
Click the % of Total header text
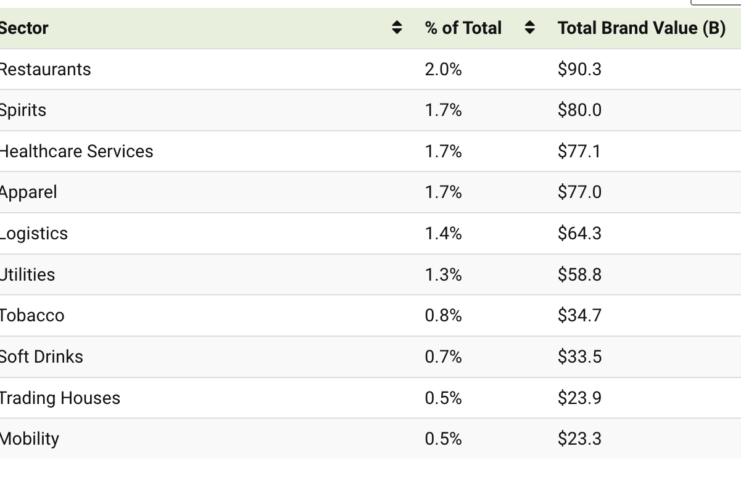tap(463, 28)
